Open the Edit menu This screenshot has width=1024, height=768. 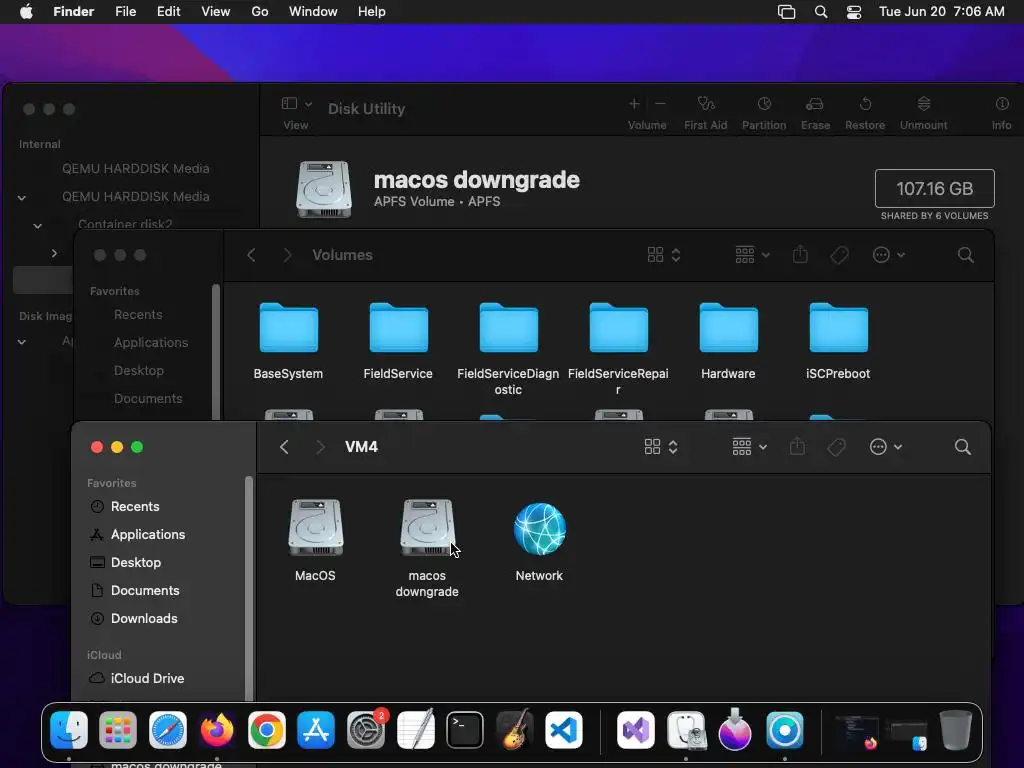(168, 12)
